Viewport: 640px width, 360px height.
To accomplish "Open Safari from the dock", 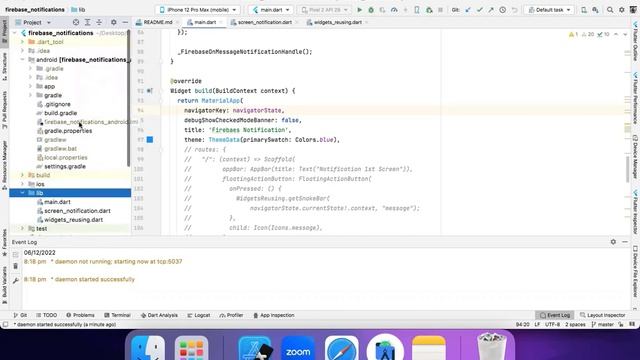I will pos(342,349).
